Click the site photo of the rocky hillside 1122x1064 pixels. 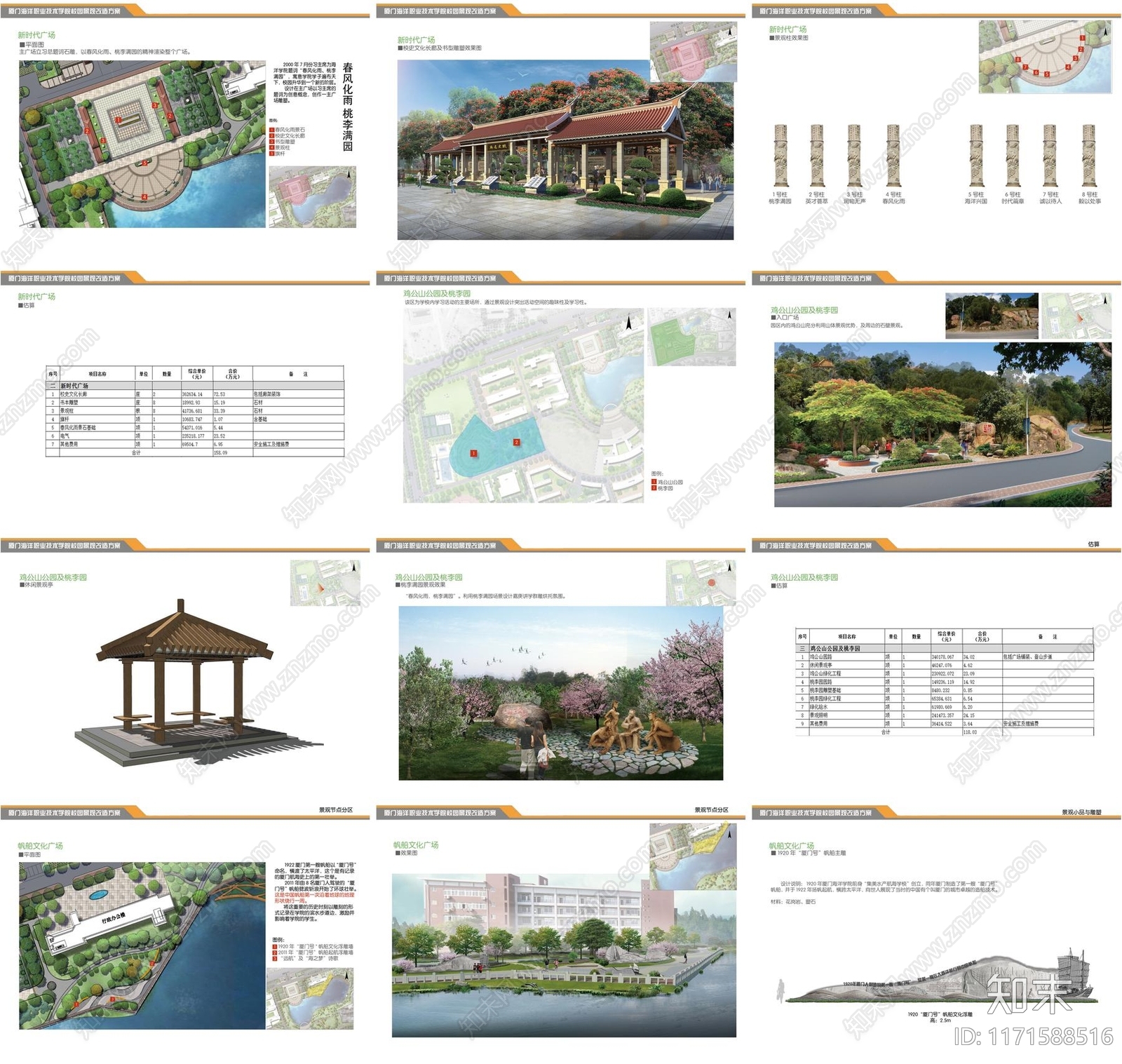pyautogui.click(x=992, y=316)
